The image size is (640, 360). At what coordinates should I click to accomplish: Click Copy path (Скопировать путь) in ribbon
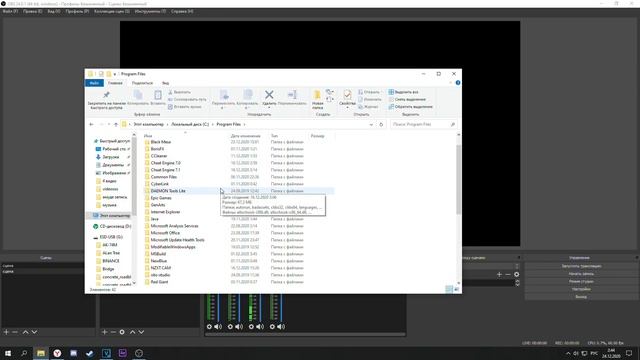click(187, 99)
